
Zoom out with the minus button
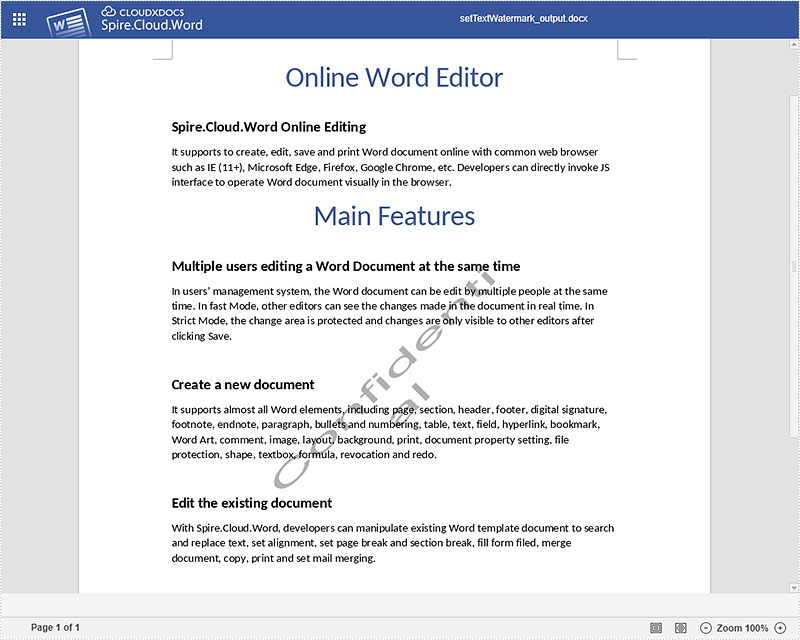705,628
